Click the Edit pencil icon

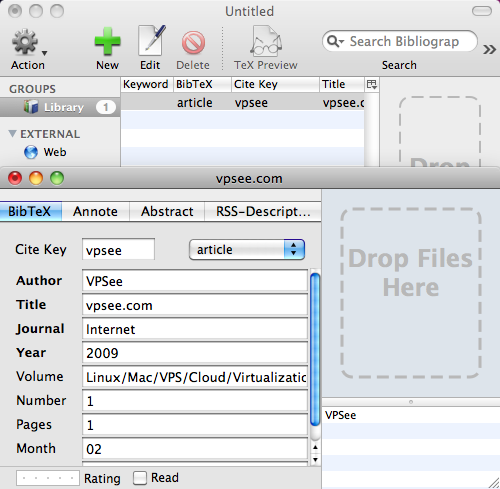coord(151,41)
